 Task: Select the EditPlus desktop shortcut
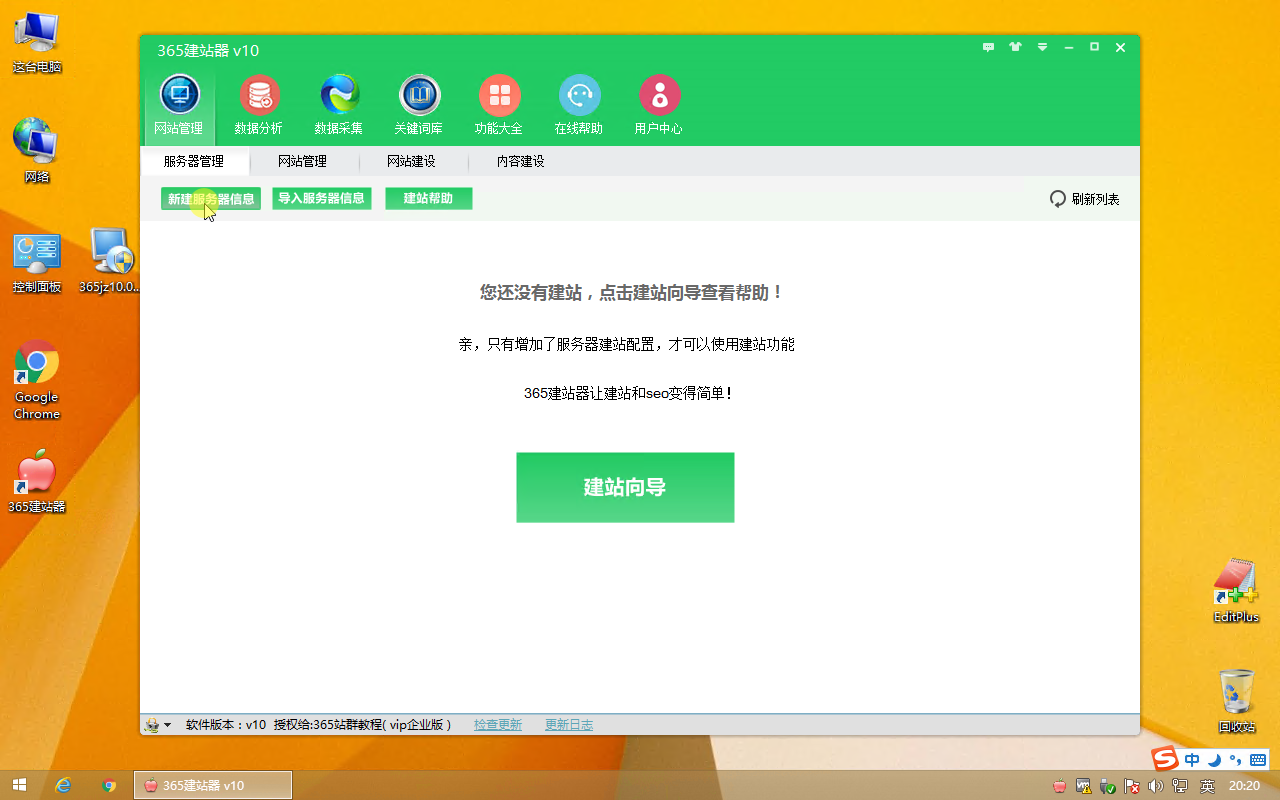pos(1236,592)
